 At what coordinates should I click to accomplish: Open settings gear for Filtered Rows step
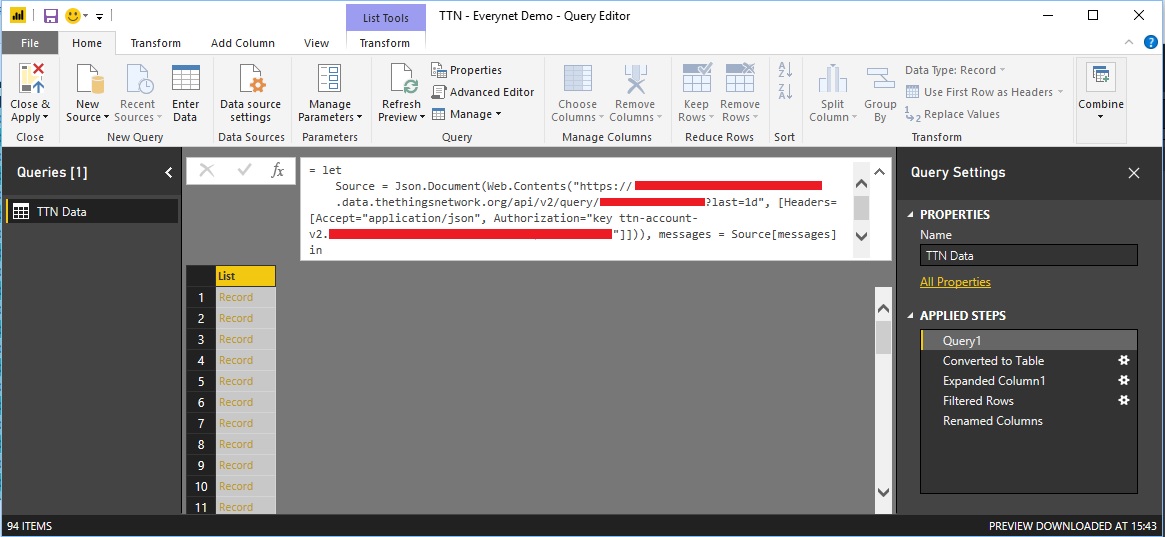pyautogui.click(x=1124, y=400)
